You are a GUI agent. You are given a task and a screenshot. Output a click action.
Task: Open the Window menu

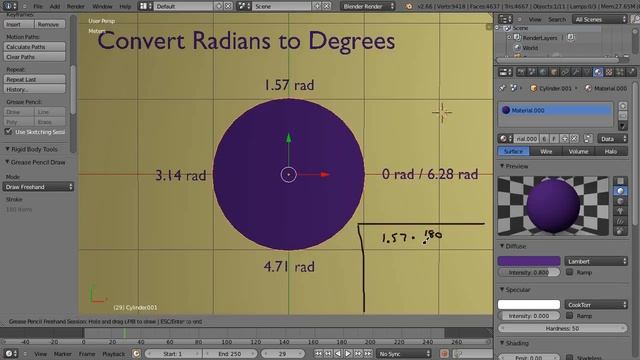click(x=102, y=6)
